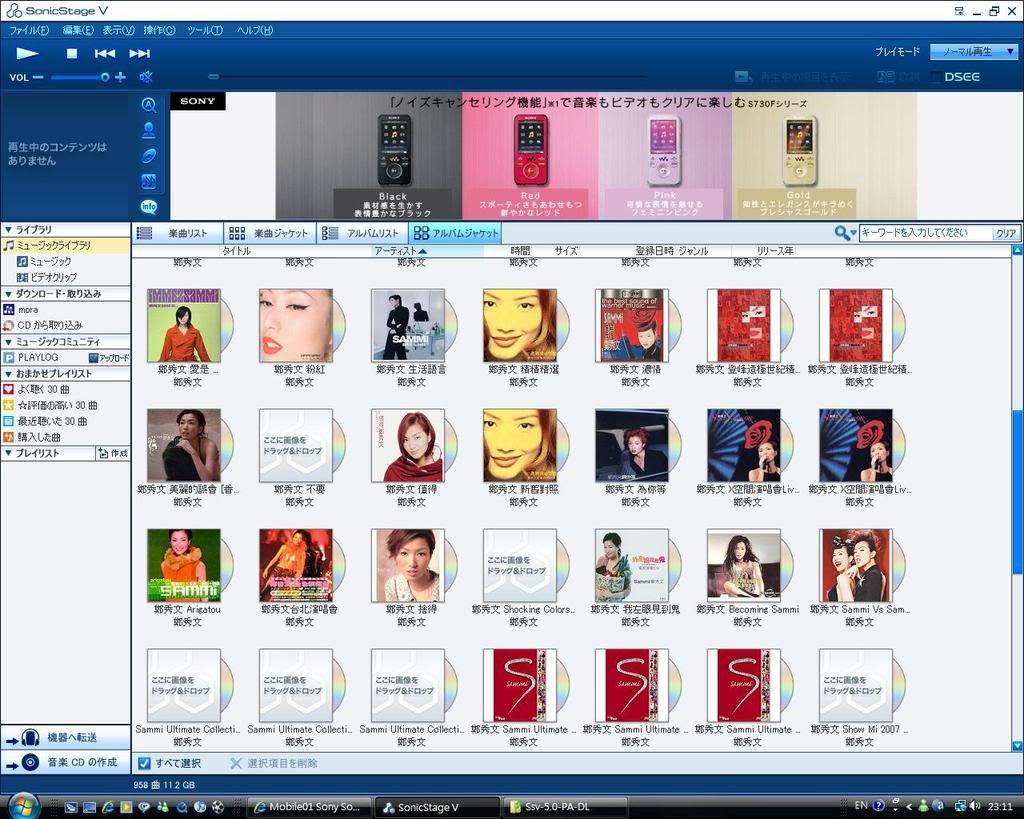The image size is (1024, 819).
Task: Switch to Ssv-5.0-PA-DL taskbar window
Action: (565, 807)
